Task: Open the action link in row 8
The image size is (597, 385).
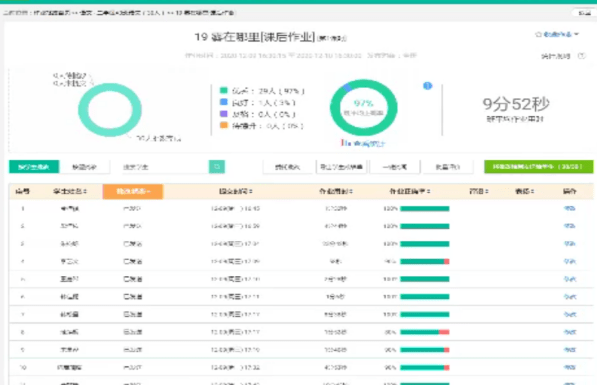Action: coord(570,332)
